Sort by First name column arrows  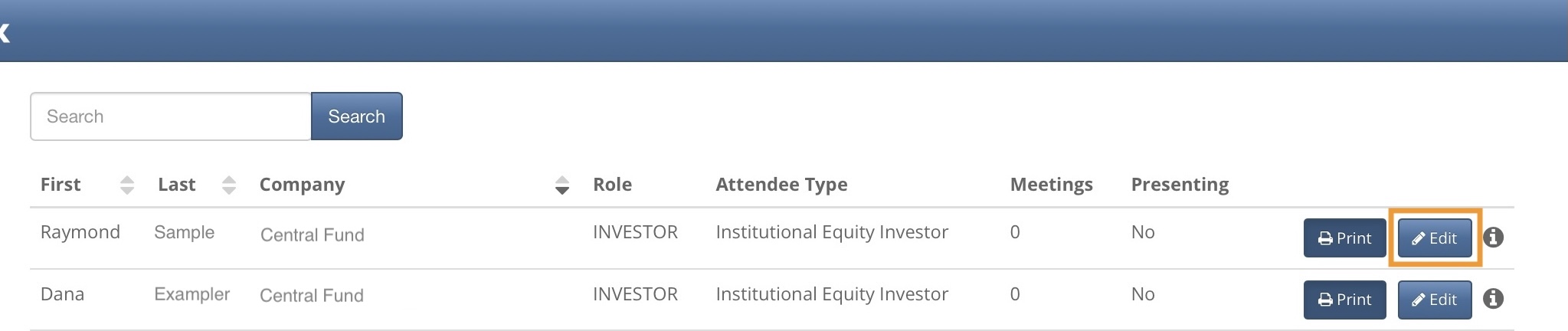click(x=127, y=185)
